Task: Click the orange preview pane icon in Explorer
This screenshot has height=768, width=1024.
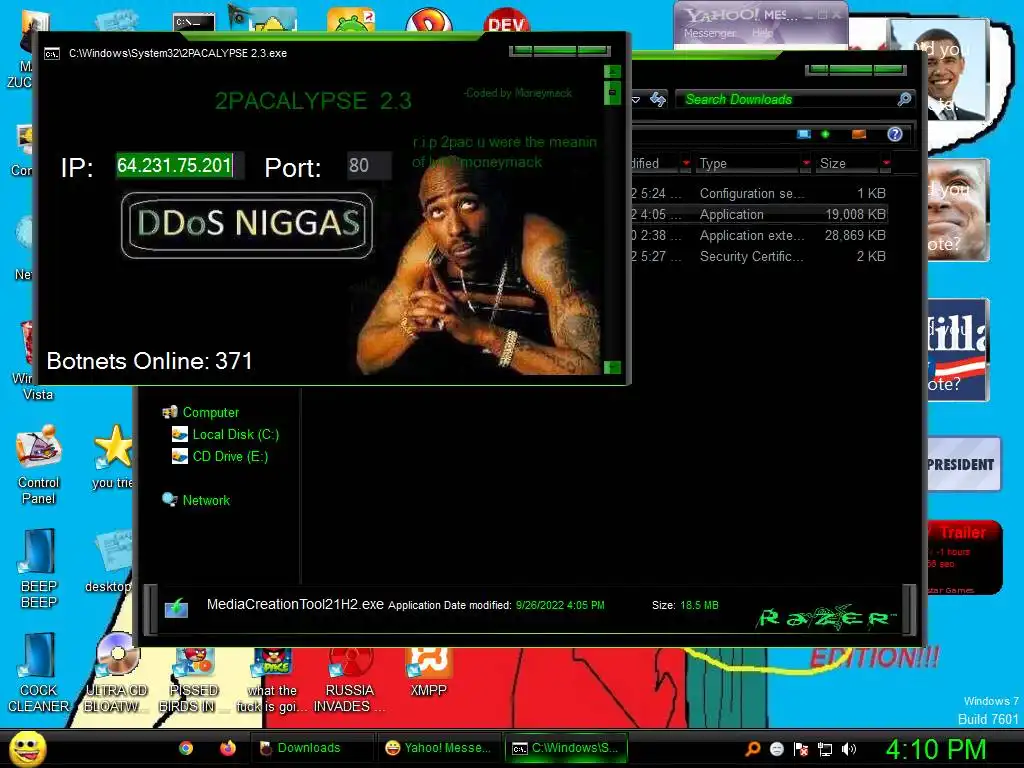Action: pos(859,134)
